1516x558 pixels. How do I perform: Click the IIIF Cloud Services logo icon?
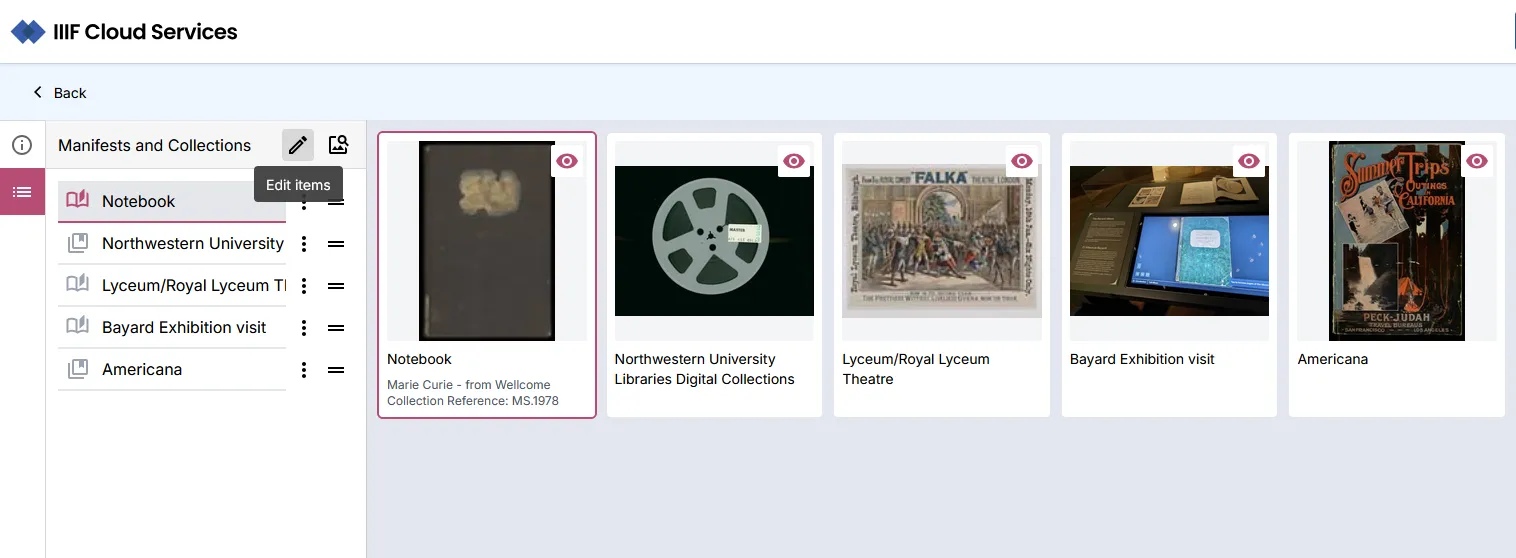[28, 32]
